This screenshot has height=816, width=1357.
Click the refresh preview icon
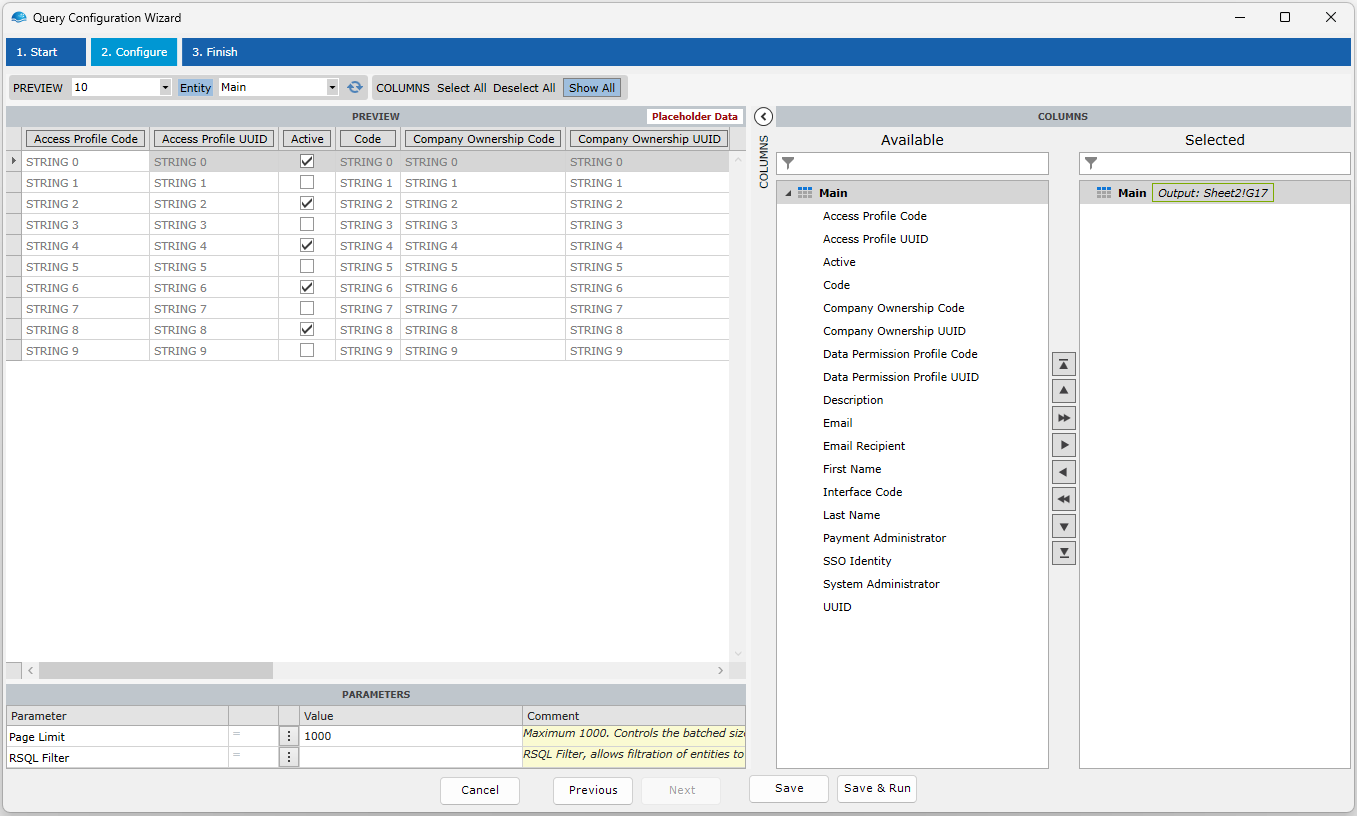(355, 87)
